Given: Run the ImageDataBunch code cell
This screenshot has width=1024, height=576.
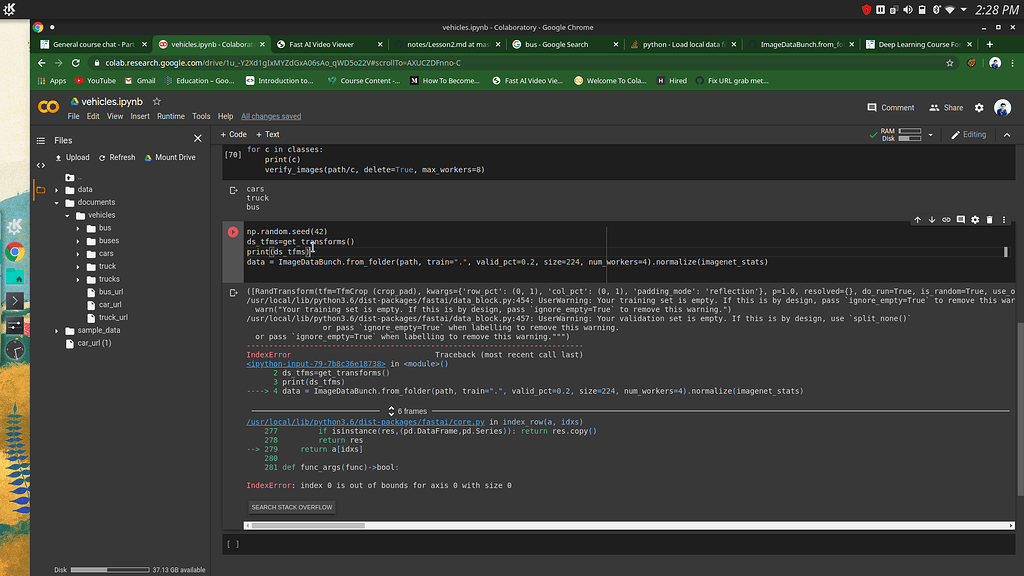Looking at the screenshot, I should click(231, 232).
